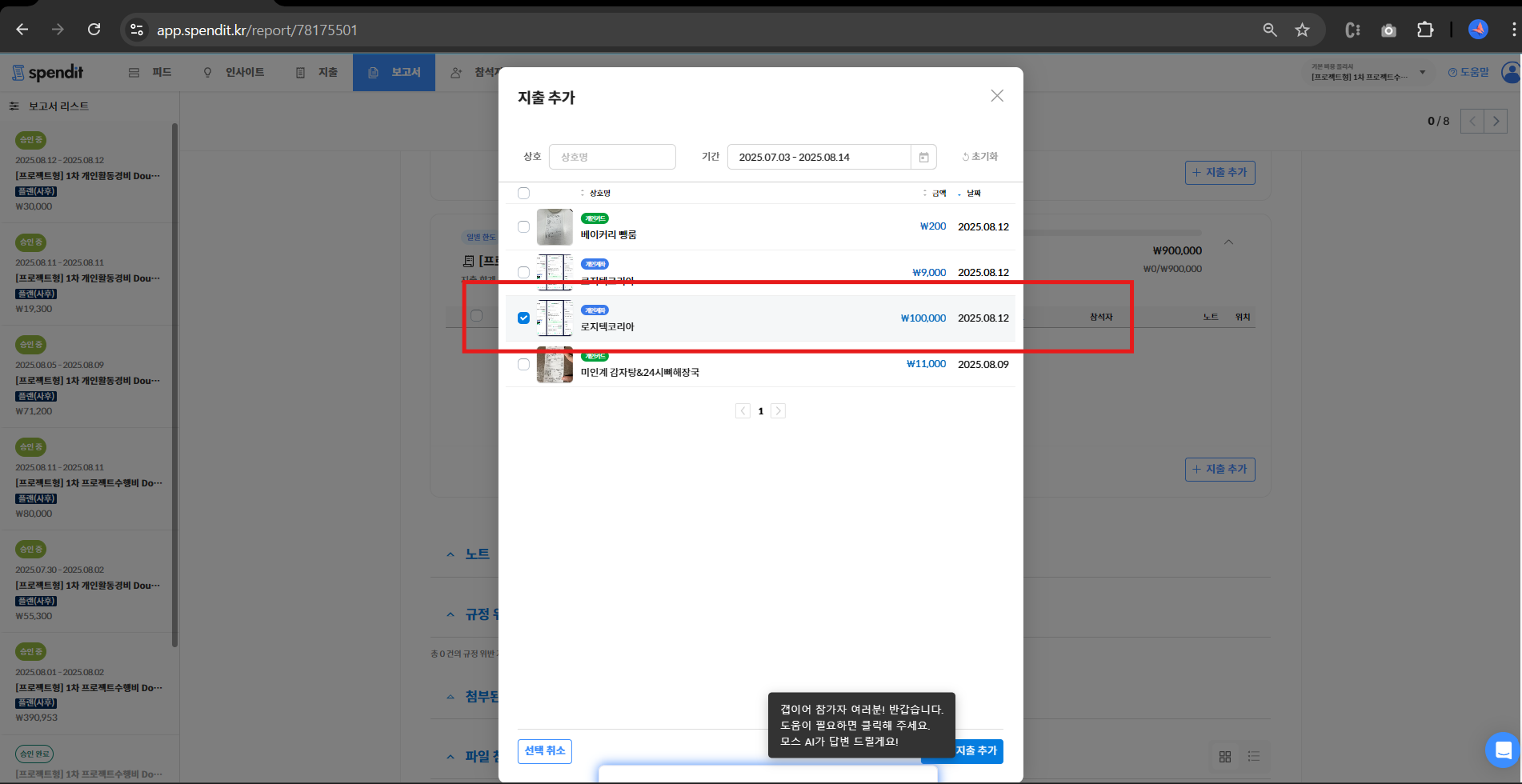Click the address bar URL
Screen dimensions: 1522x784
pos(257,30)
